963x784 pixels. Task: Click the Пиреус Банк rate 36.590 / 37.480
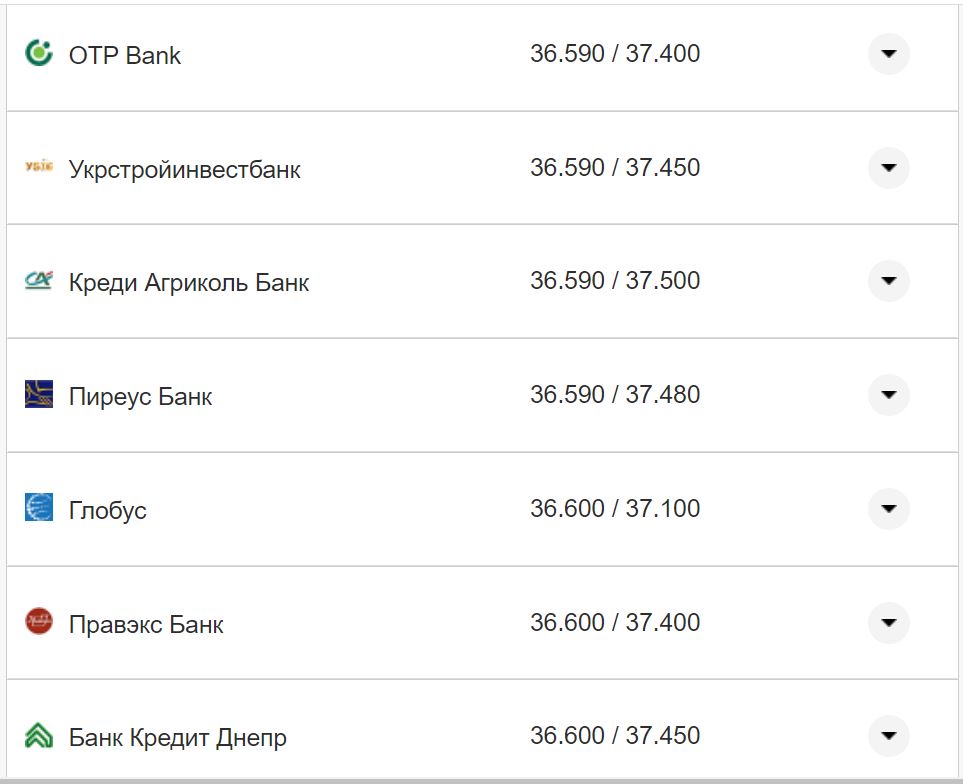(616, 394)
